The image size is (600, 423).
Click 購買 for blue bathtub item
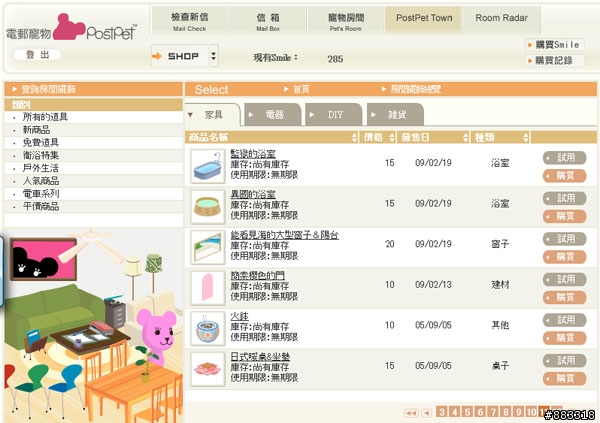click(564, 176)
